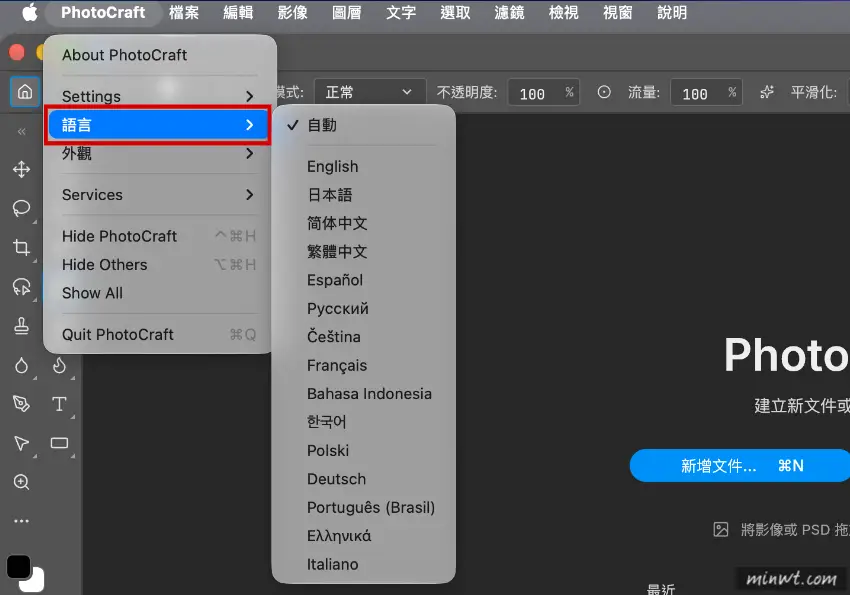The width and height of the screenshot is (850, 595).
Task: Click the 不透明度 value field
Action: (x=543, y=93)
